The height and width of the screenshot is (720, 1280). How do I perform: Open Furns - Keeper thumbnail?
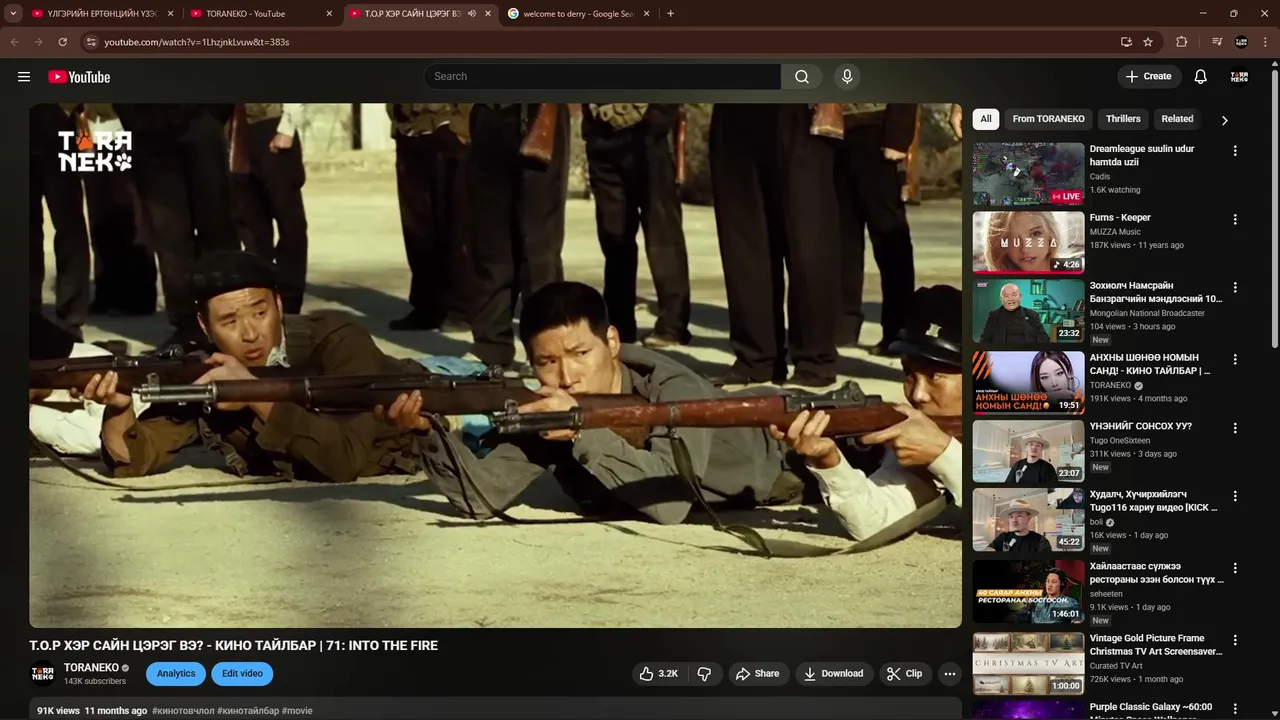[1028, 242]
